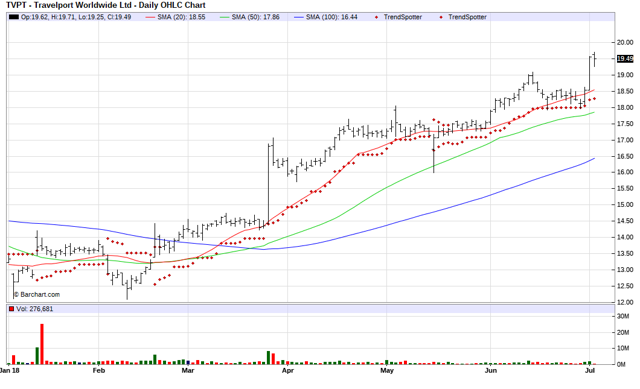The width and height of the screenshot is (640, 389).
Task: Click the 30M volume axis label
Action: [x=623, y=316]
